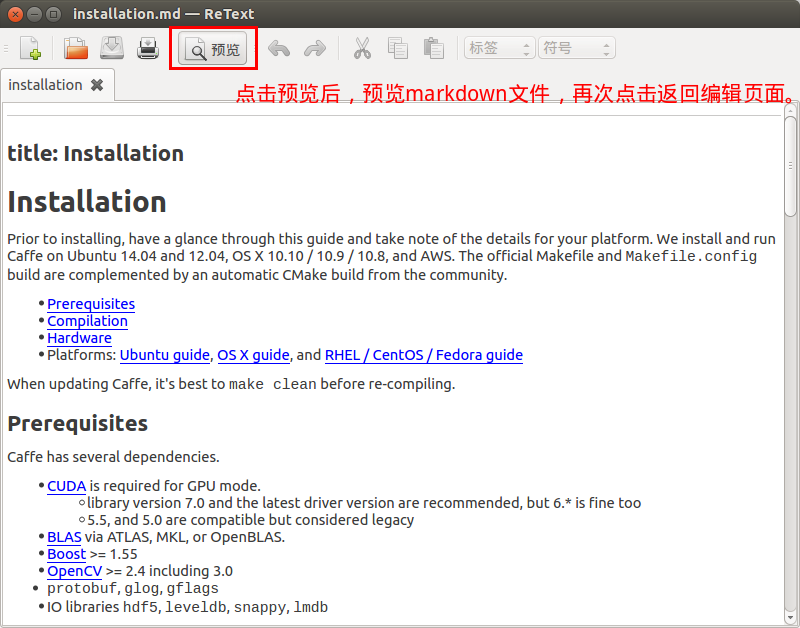Screen dimensions: 800x628
Task: Click the scrollbar up arrow
Action: [790, 109]
